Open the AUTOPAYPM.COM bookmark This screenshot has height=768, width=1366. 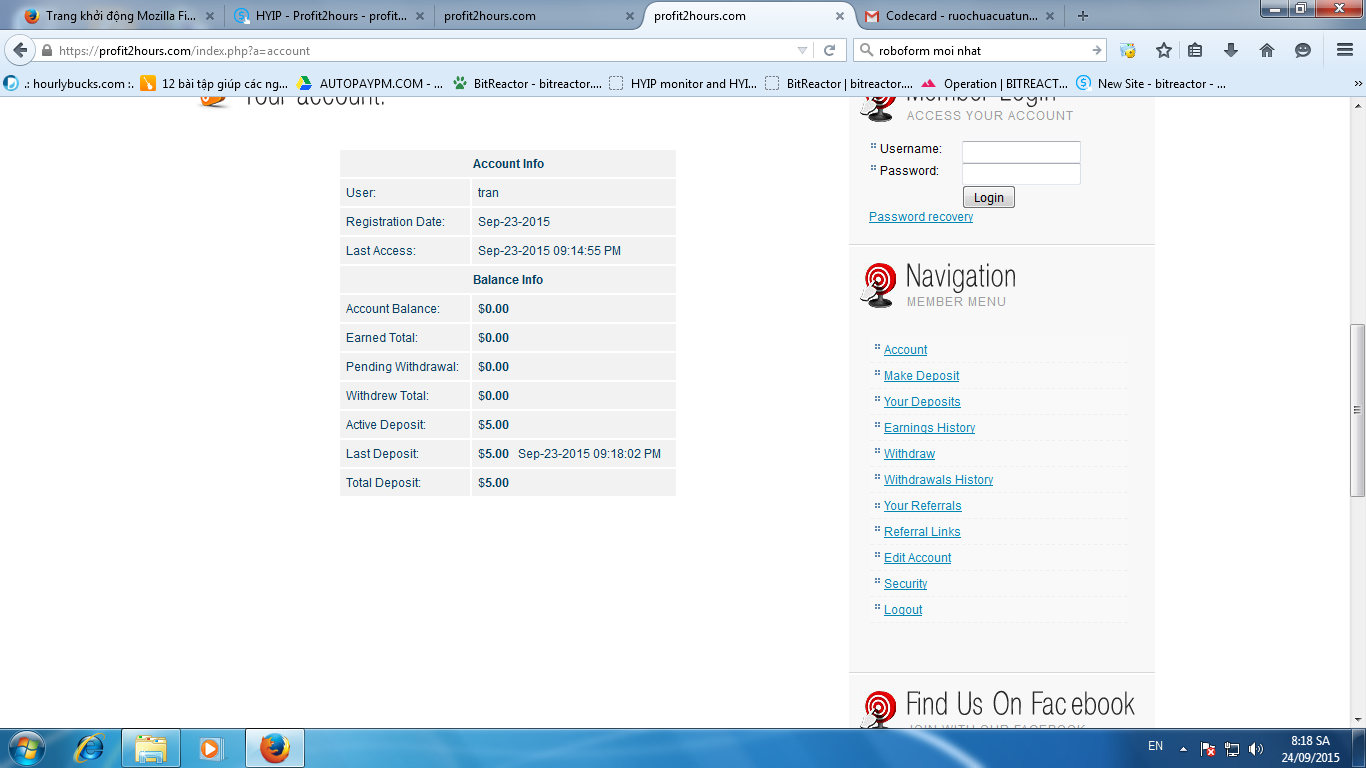[369, 84]
